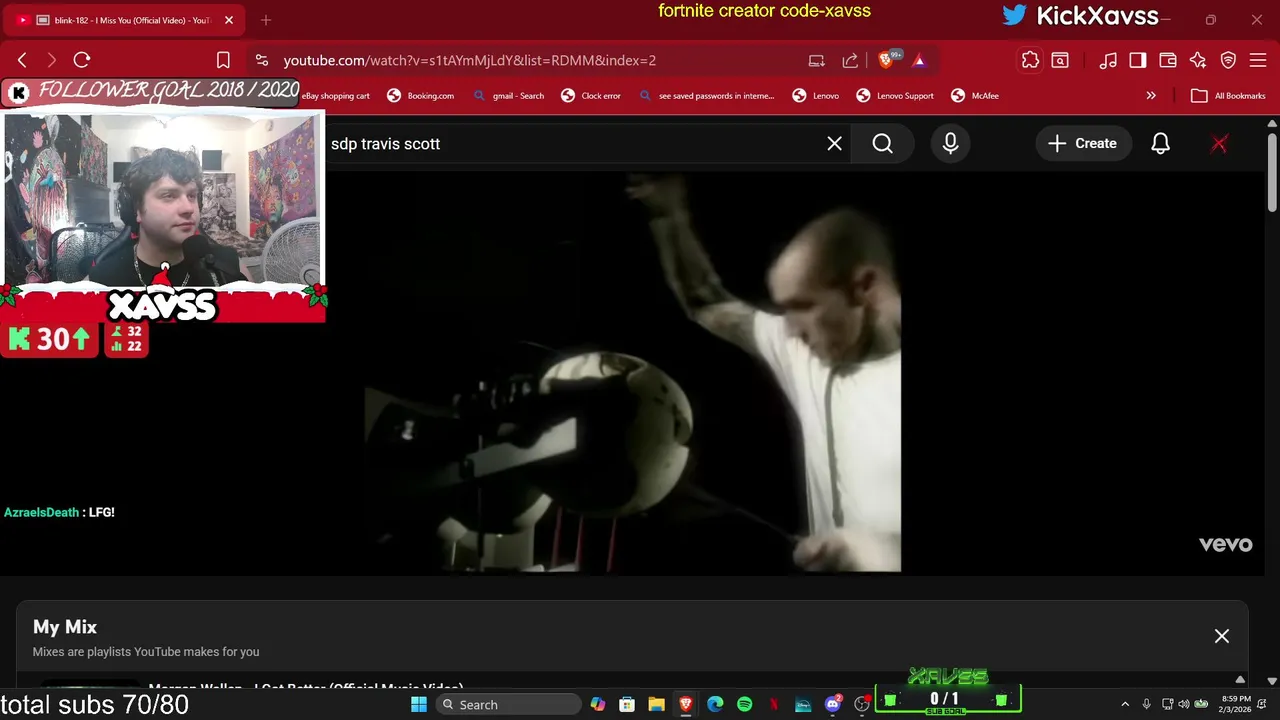Open Disney+ from the taskbar
Screen dimensions: 1280x720
[x=803, y=705]
